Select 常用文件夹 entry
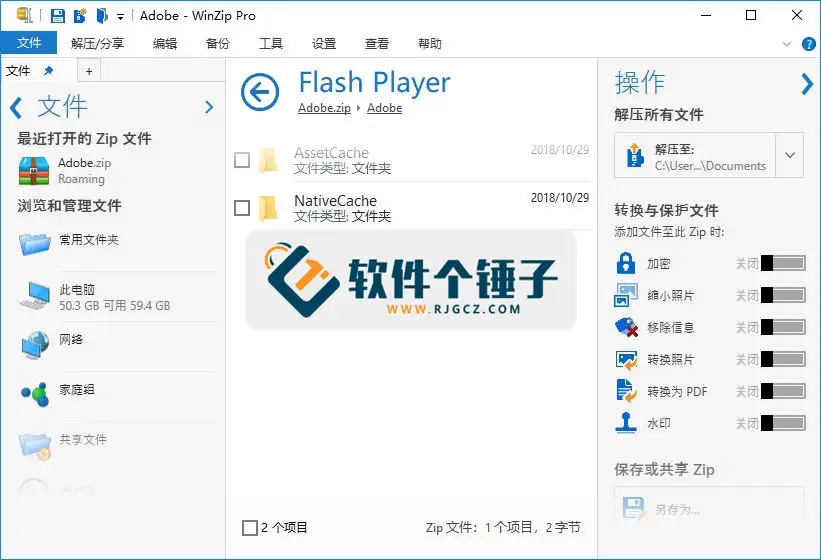Screen dimensions: 821x560 click(88, 240)
